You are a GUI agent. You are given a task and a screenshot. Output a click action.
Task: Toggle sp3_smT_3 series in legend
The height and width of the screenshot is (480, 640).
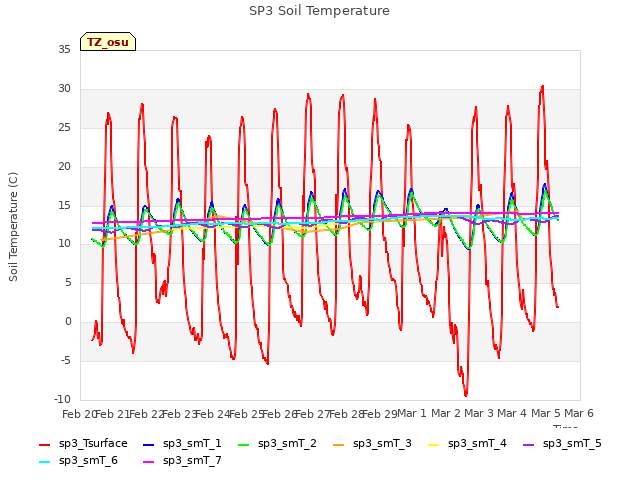coord(373,444)
